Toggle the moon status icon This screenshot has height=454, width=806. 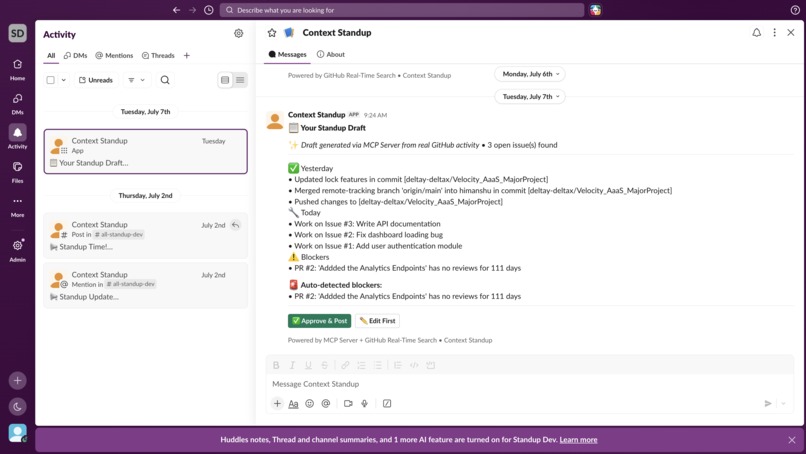pos(17,407)
